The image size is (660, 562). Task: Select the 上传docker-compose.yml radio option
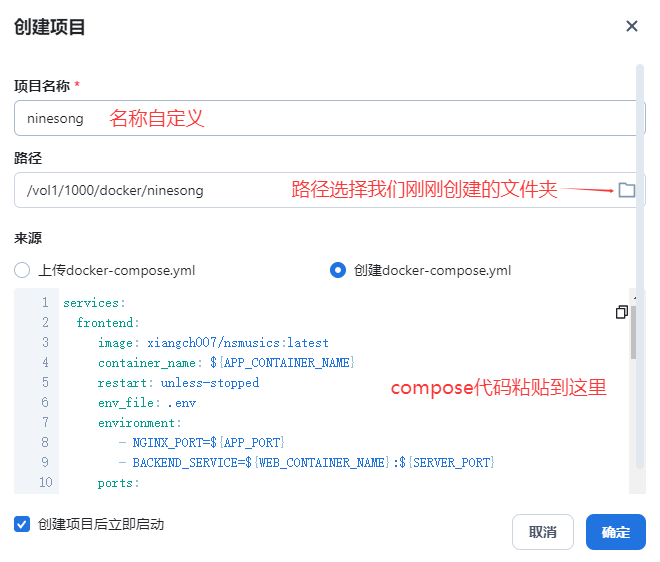23,270
